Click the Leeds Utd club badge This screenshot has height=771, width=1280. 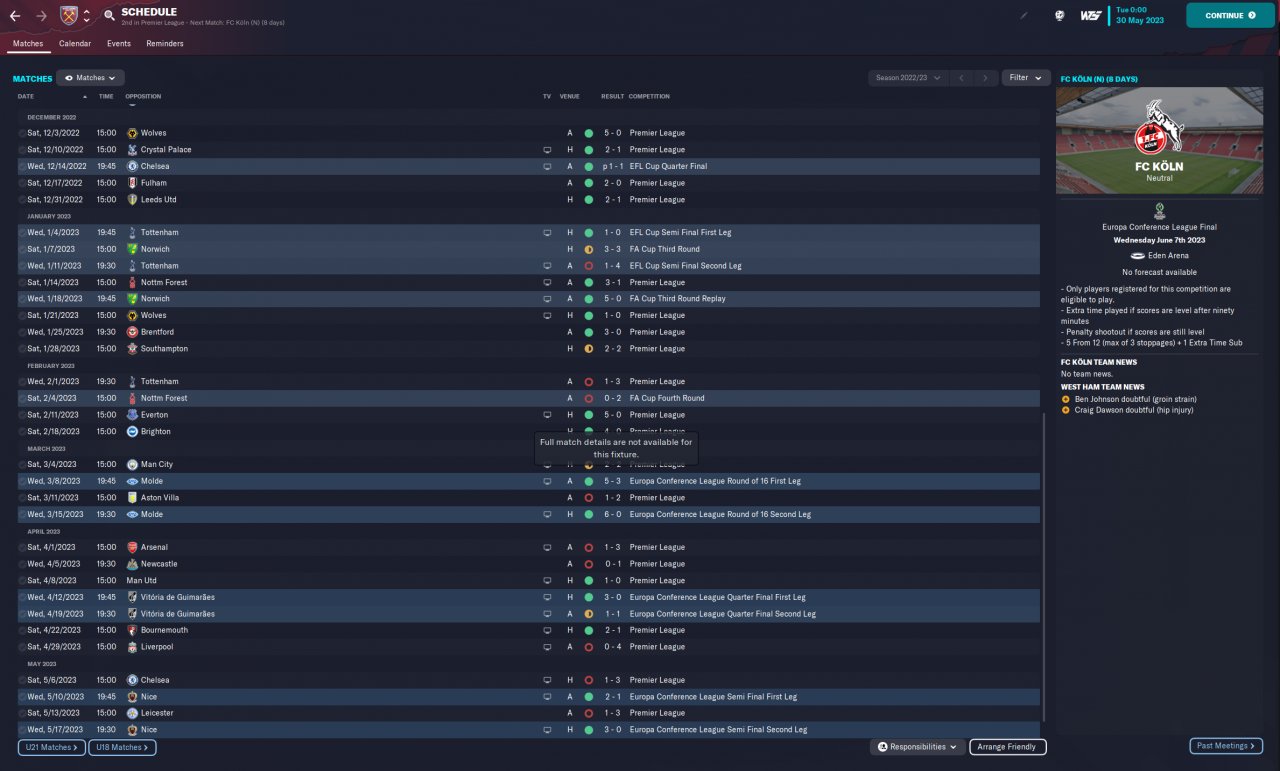click(132, 200)
